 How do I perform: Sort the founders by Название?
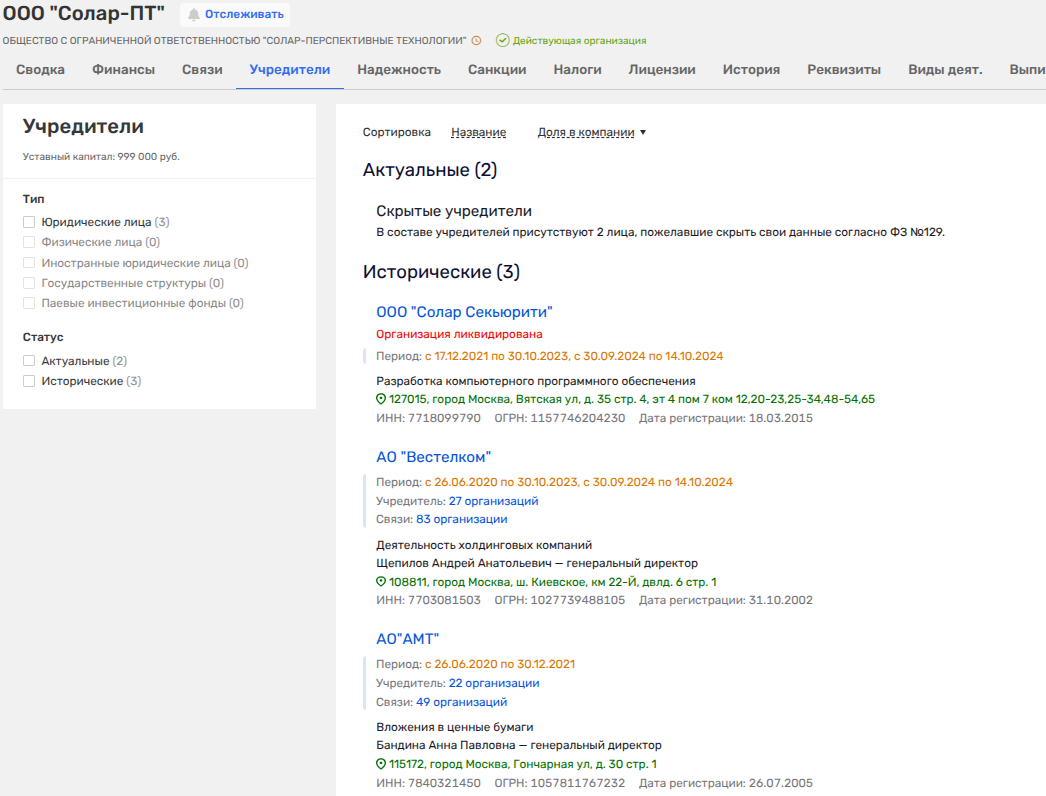coord(478,132)
